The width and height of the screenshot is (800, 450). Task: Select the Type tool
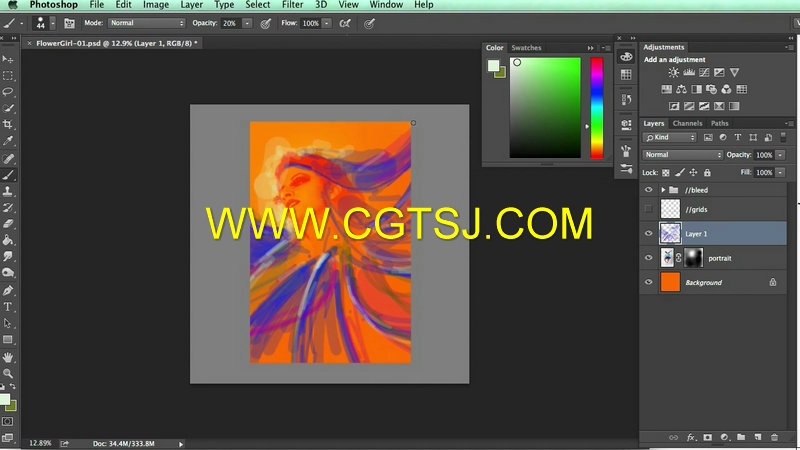coord(8,307)
